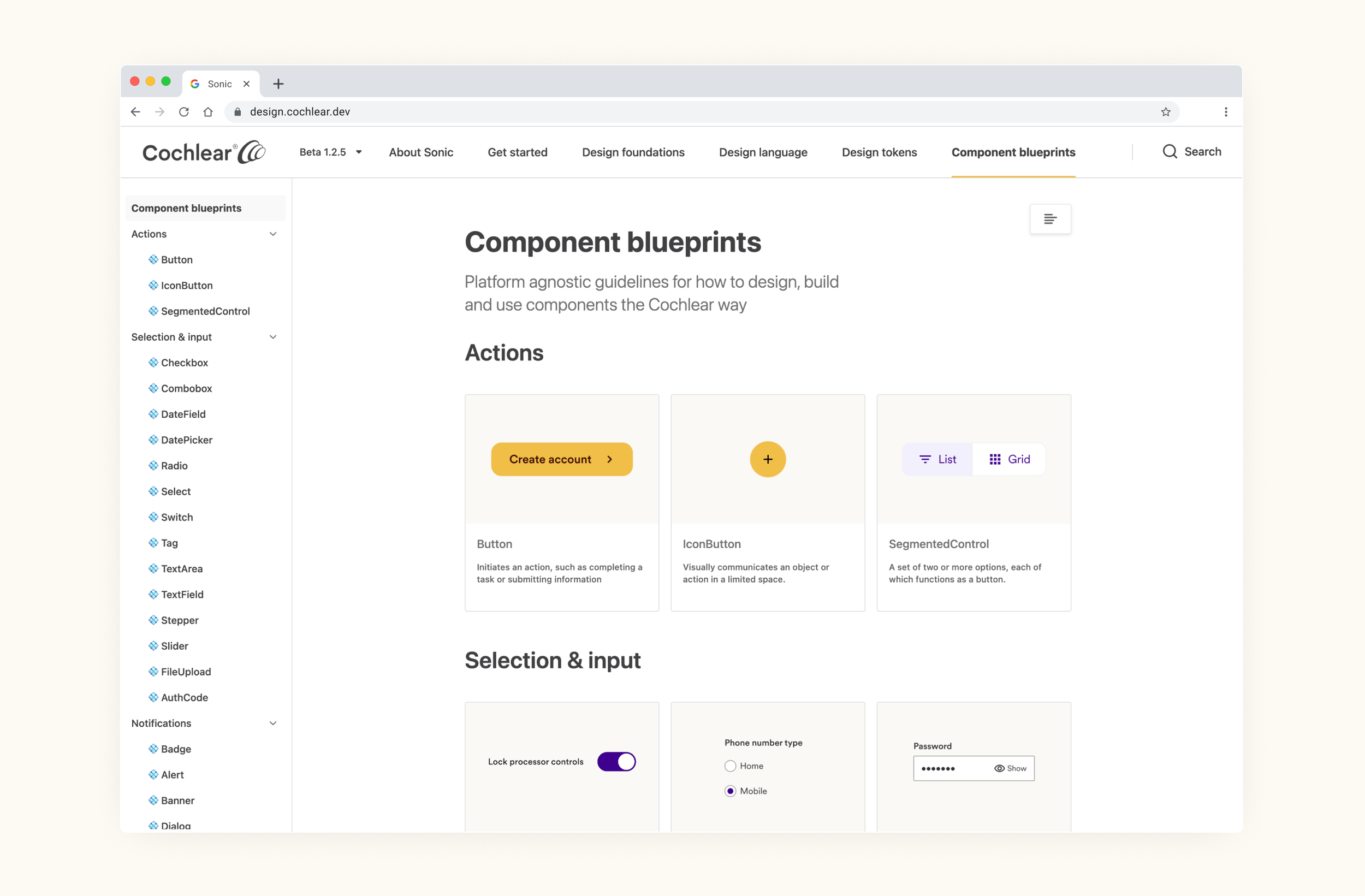Open the Slider component page
1365x896 pixels.
[174, 645]
